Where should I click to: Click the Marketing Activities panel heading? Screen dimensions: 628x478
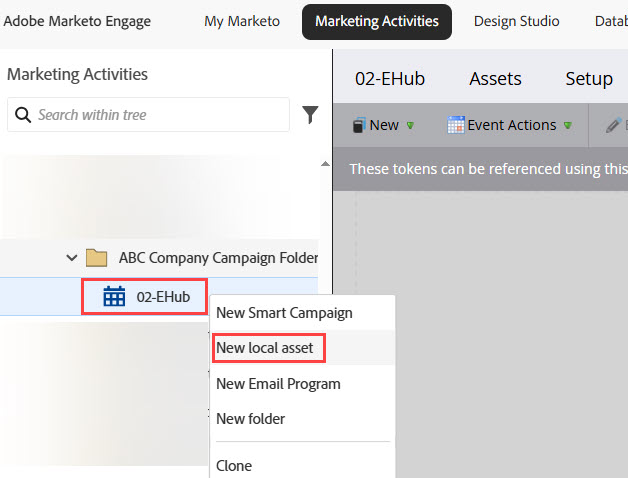77,74
